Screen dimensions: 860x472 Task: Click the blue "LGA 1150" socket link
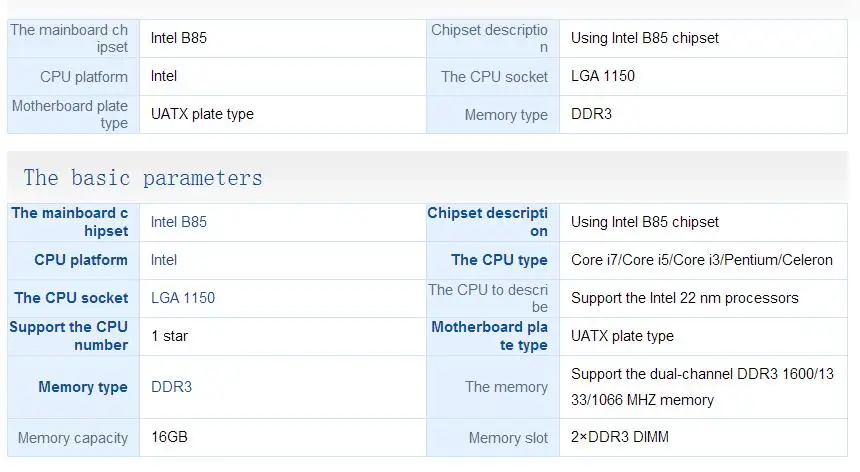point(183,298)
